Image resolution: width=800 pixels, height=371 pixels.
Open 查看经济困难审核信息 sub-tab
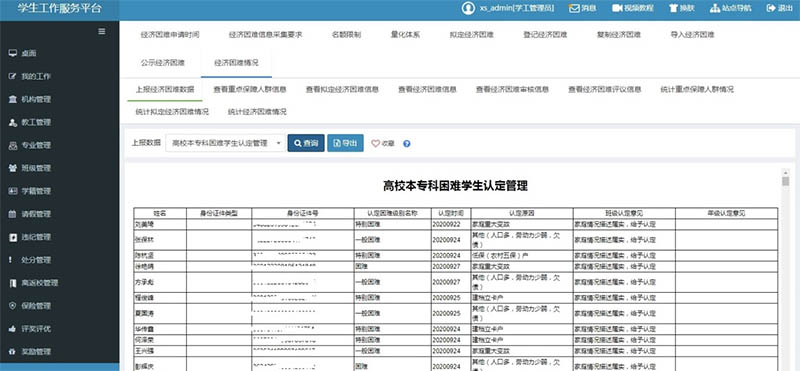pyautogui.click(x=512, y=89)
